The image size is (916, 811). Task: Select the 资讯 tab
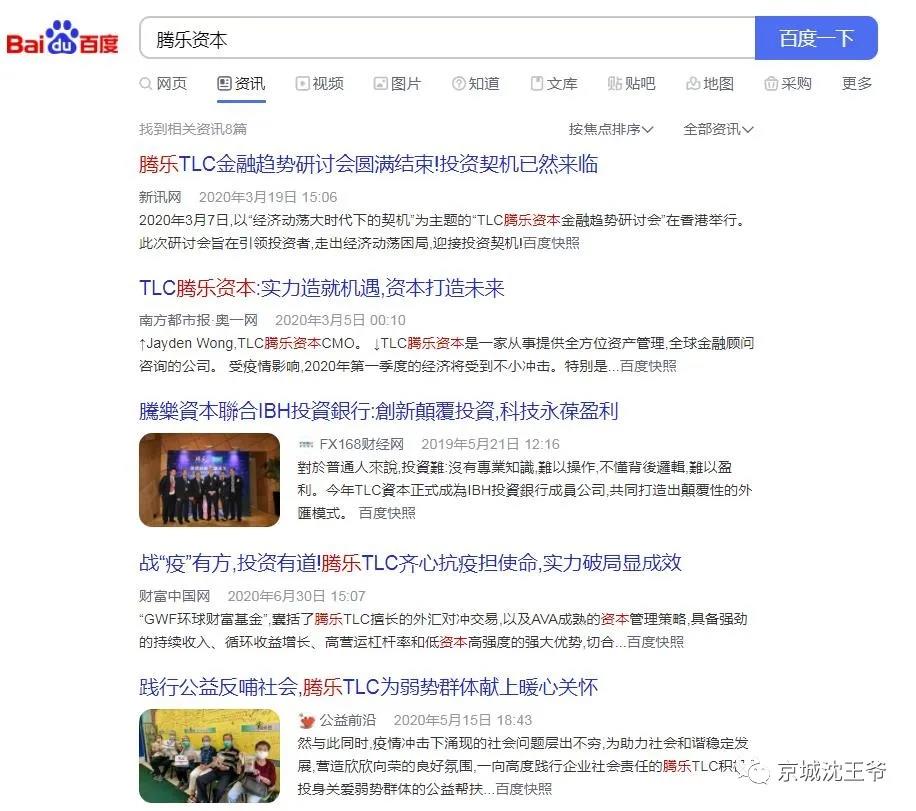tap(241, 84)
